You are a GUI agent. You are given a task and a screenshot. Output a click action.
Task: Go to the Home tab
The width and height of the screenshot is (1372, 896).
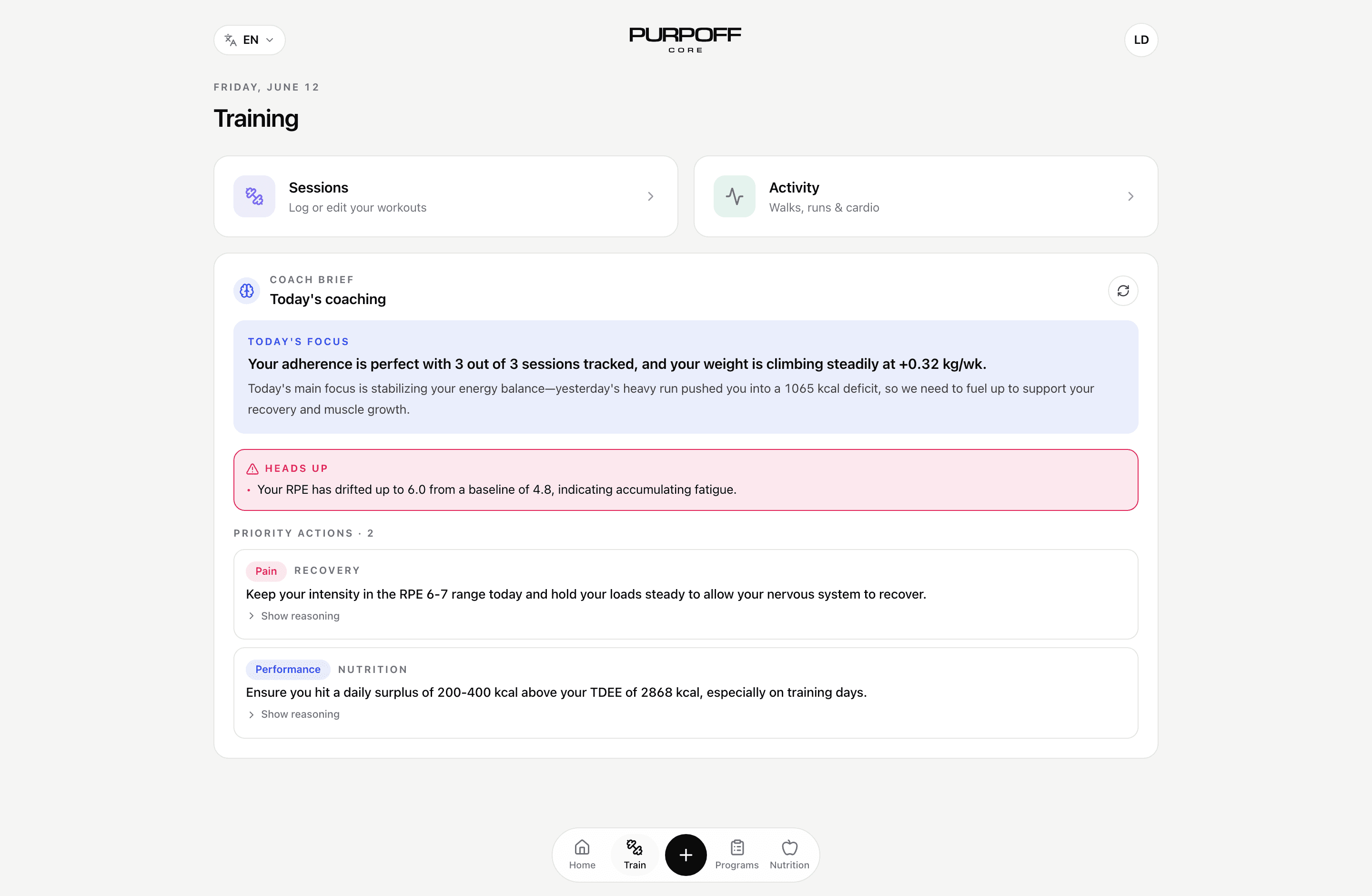coord(582,855)
